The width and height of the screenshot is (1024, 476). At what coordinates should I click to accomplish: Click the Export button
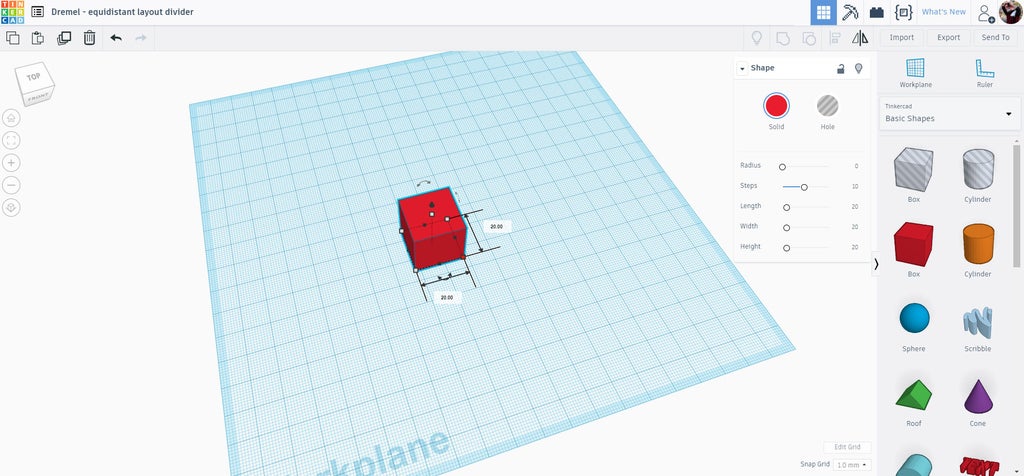click(x=948, y=38)
